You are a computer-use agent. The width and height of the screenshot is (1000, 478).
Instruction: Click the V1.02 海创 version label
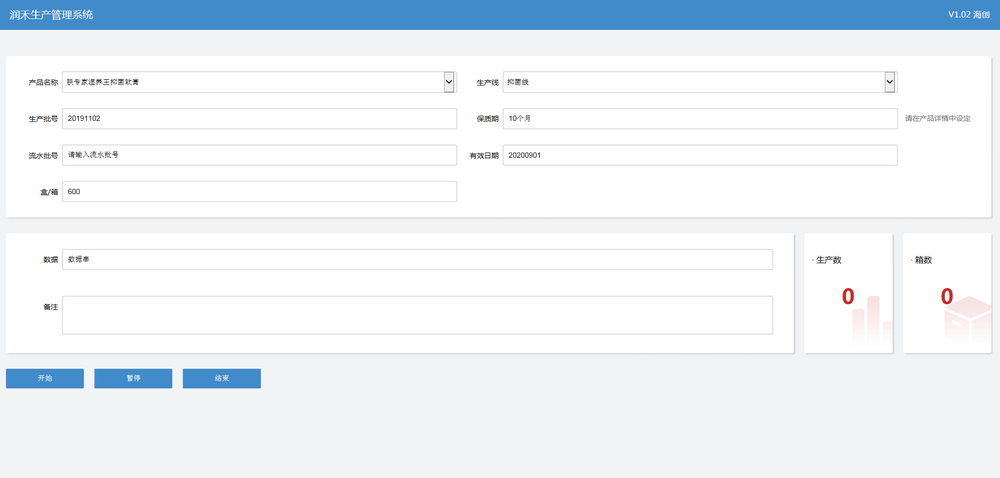(968, 15)
